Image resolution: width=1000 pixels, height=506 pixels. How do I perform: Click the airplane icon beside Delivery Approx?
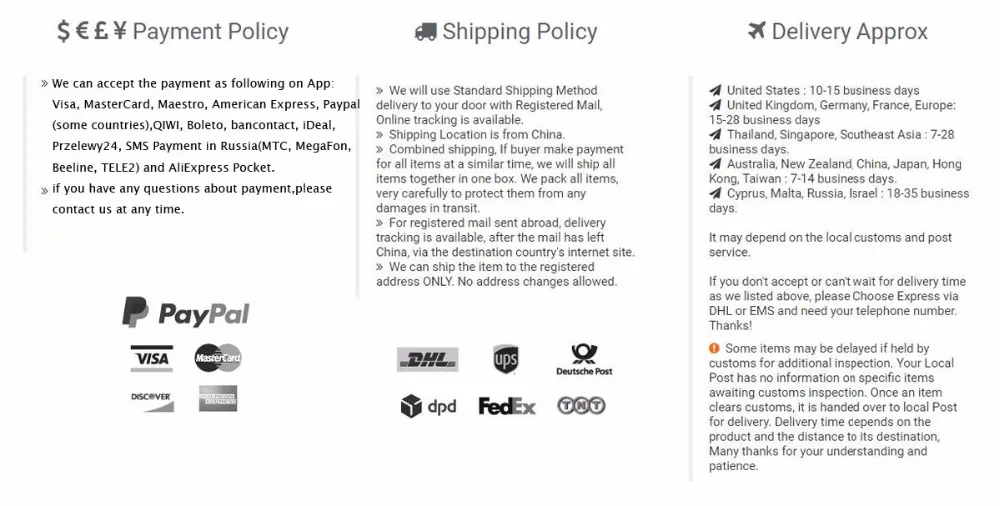tap(757, 31)
